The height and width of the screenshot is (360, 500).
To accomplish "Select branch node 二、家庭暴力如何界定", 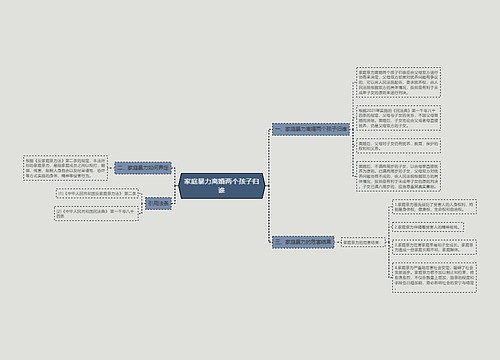I will point(143,168).
